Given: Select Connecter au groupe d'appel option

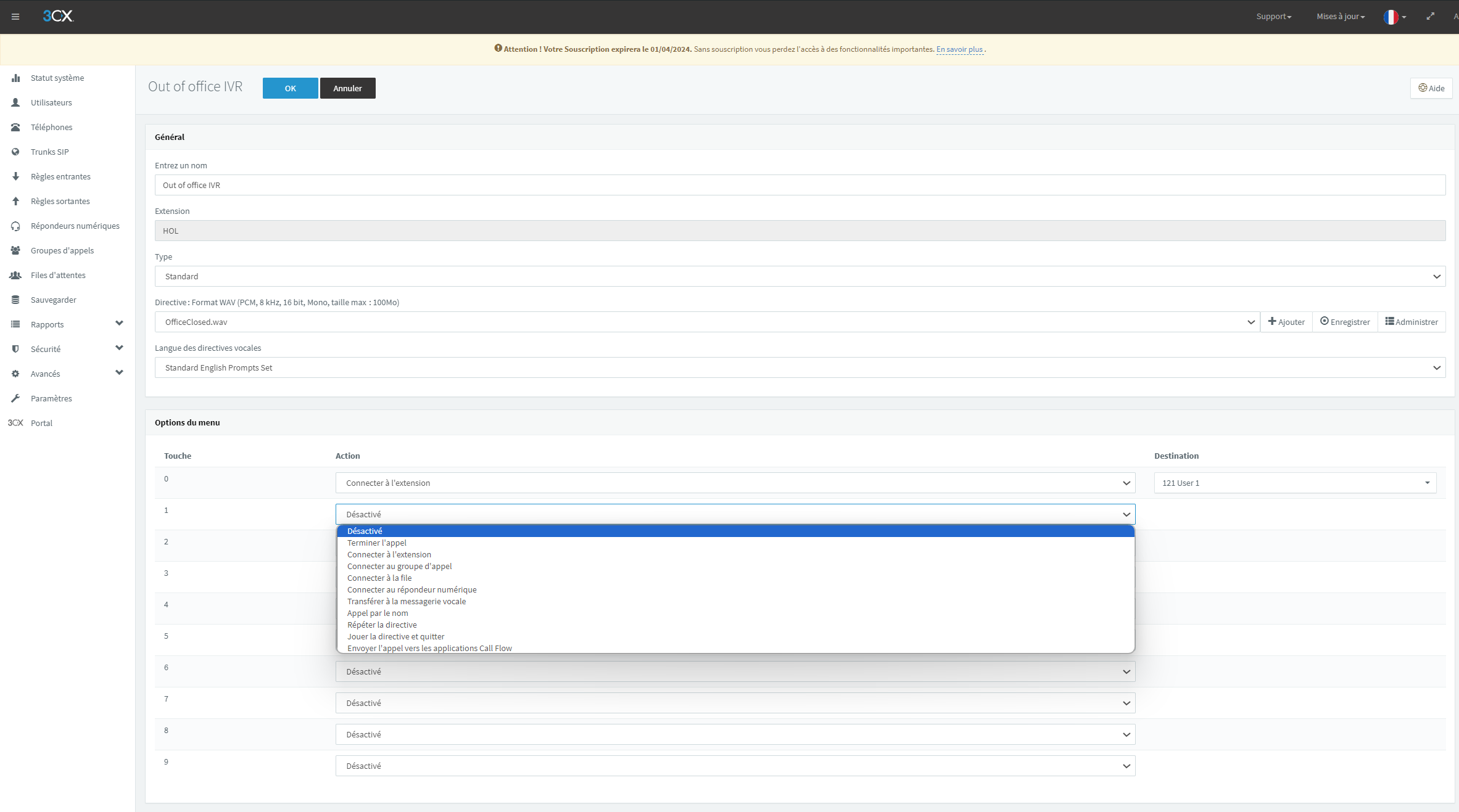Looking at the screenshot, I should 735,566.
